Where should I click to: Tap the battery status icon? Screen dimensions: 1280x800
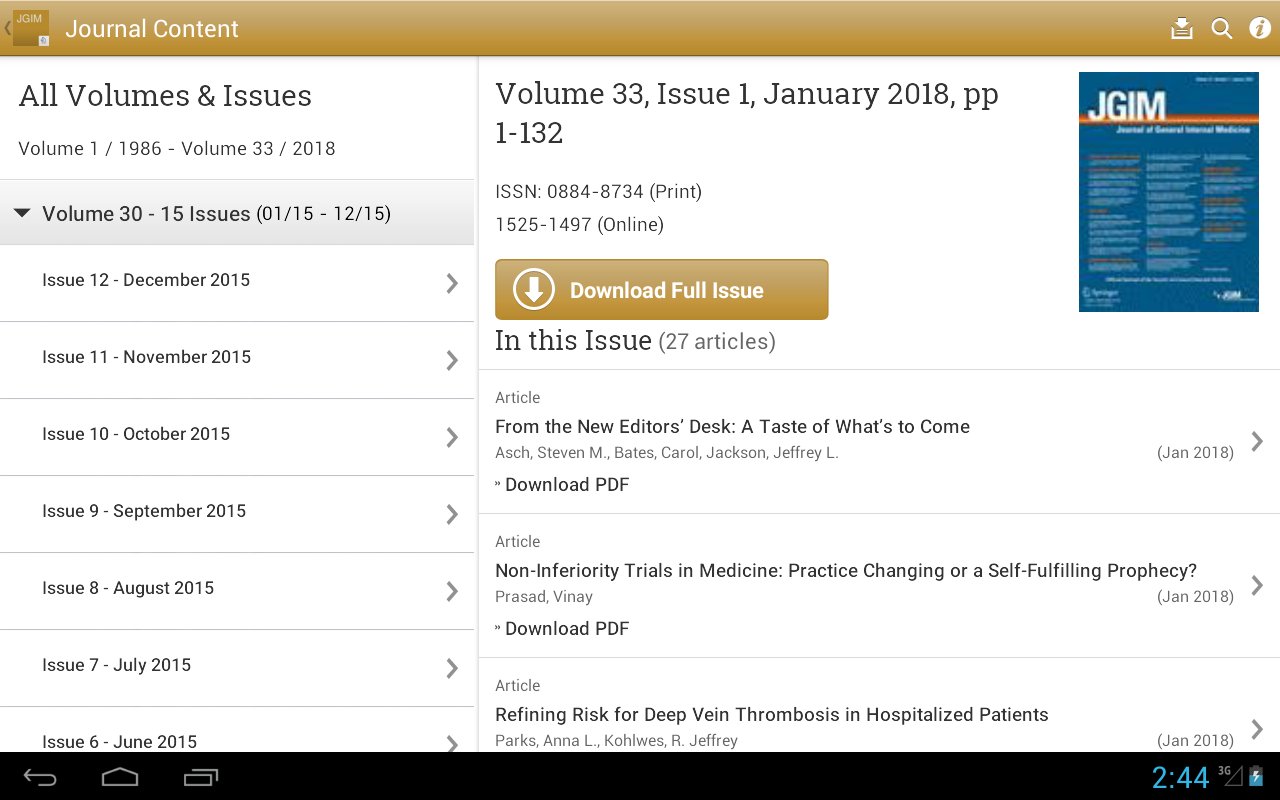pos(1256,776)
